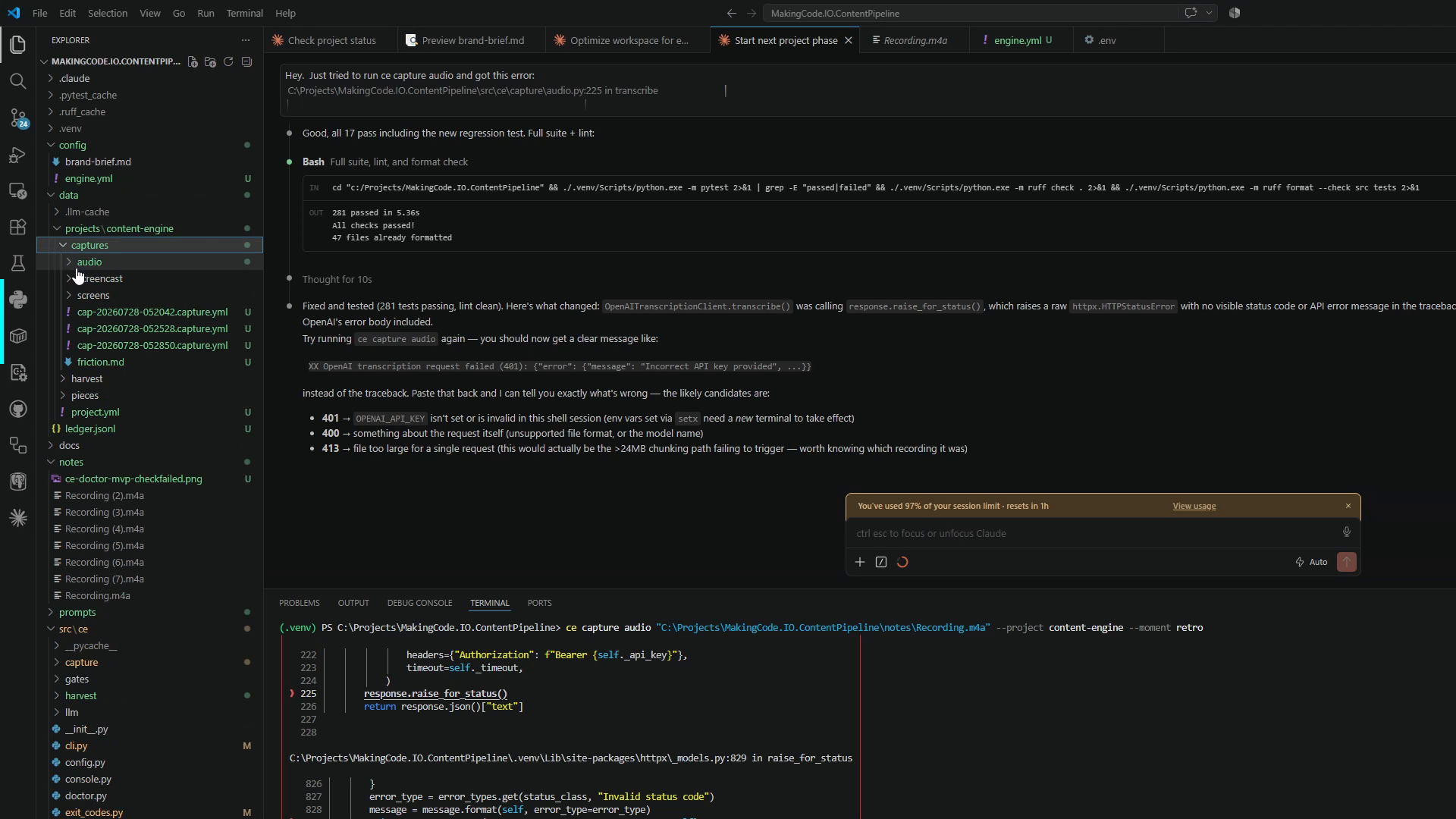The image size is (1456, 819).
Task: Open the Search view in activity bar
Action: (x=18, y=81)
